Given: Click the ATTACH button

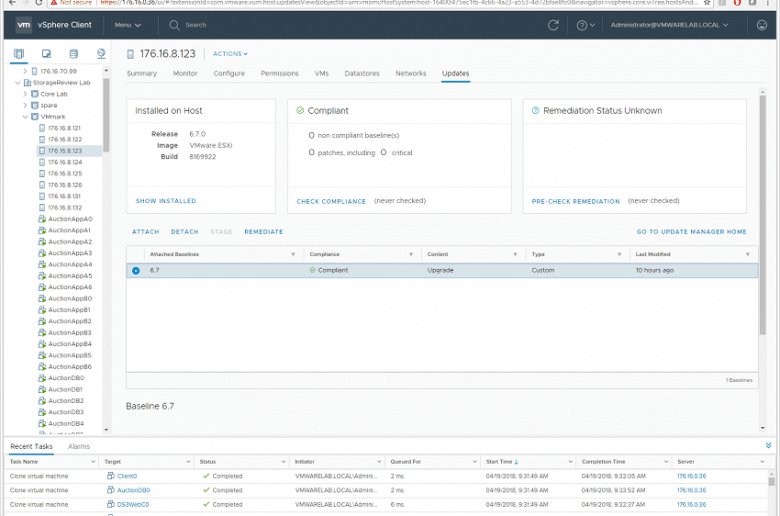Looking at the screenshot, I should [x=145, y=232].
